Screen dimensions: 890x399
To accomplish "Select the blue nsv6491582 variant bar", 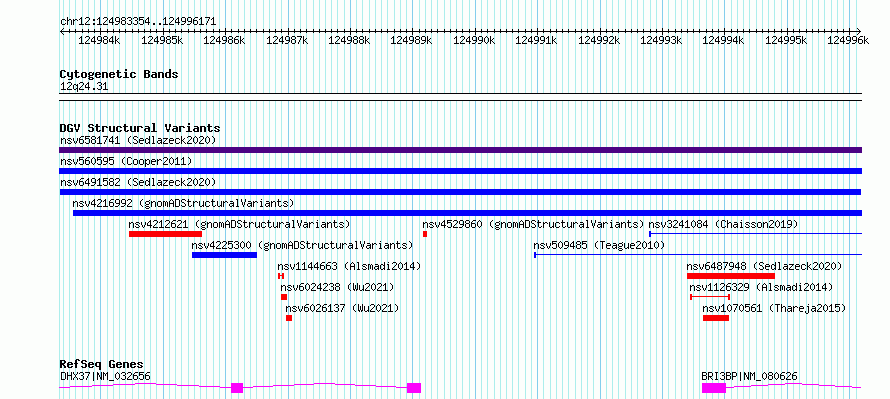I will (x=460, y=192).
